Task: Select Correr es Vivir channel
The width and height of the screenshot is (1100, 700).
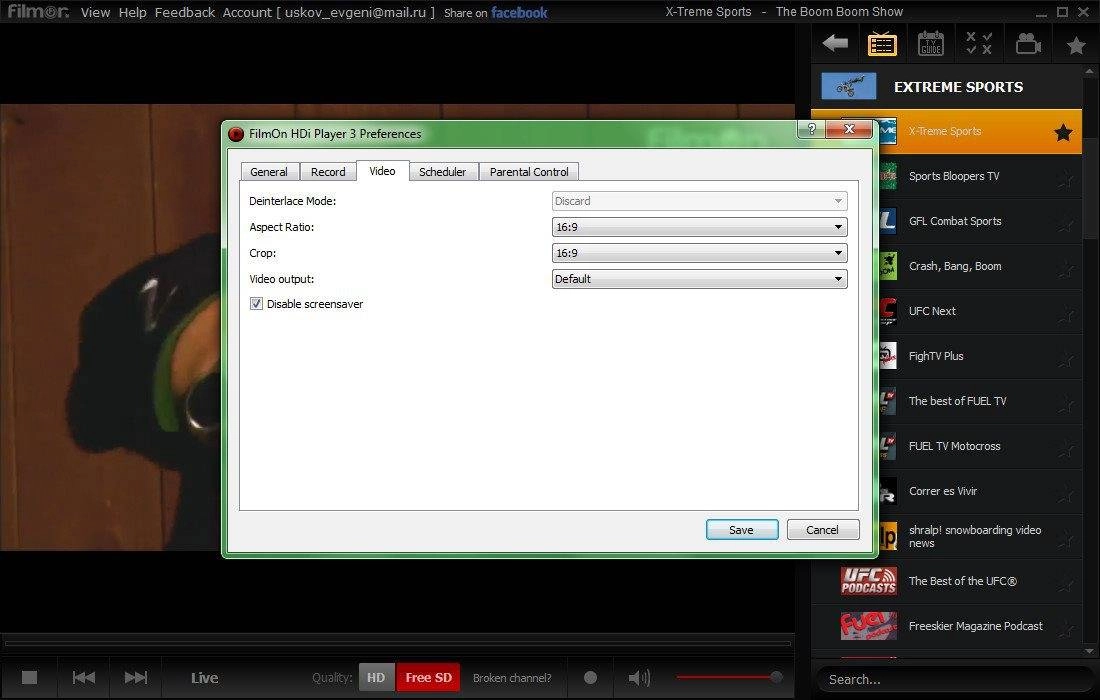Action: (943, 491)
